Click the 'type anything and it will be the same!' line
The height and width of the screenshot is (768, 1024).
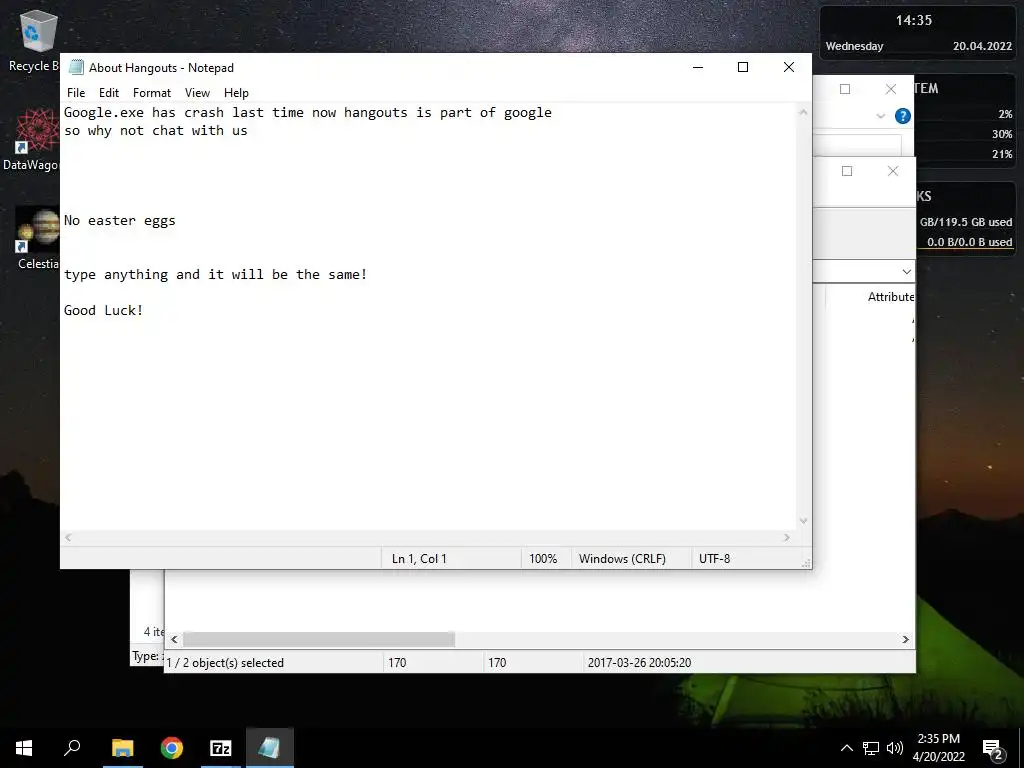pos(216,274)
